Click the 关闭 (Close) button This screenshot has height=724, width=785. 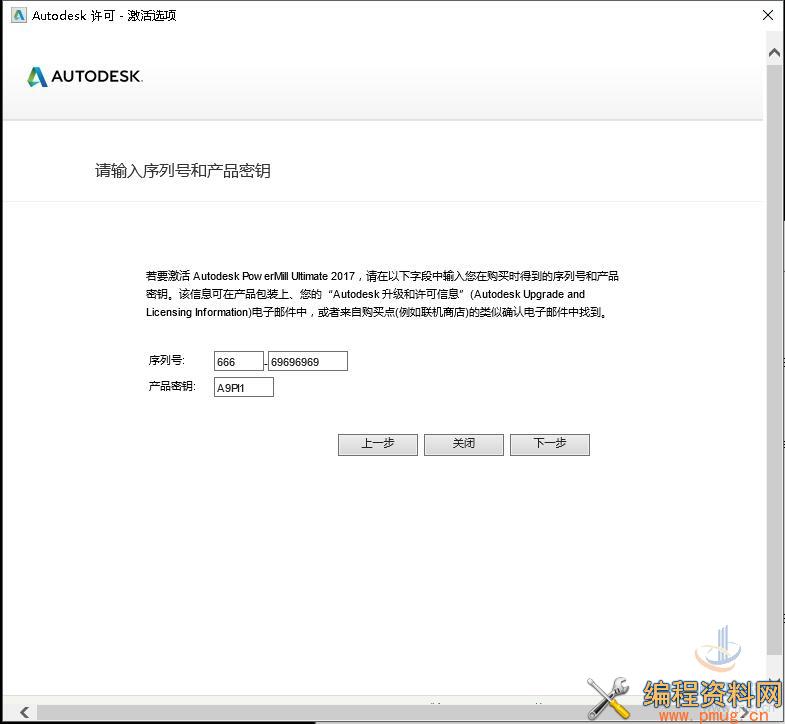pos(464,444)
